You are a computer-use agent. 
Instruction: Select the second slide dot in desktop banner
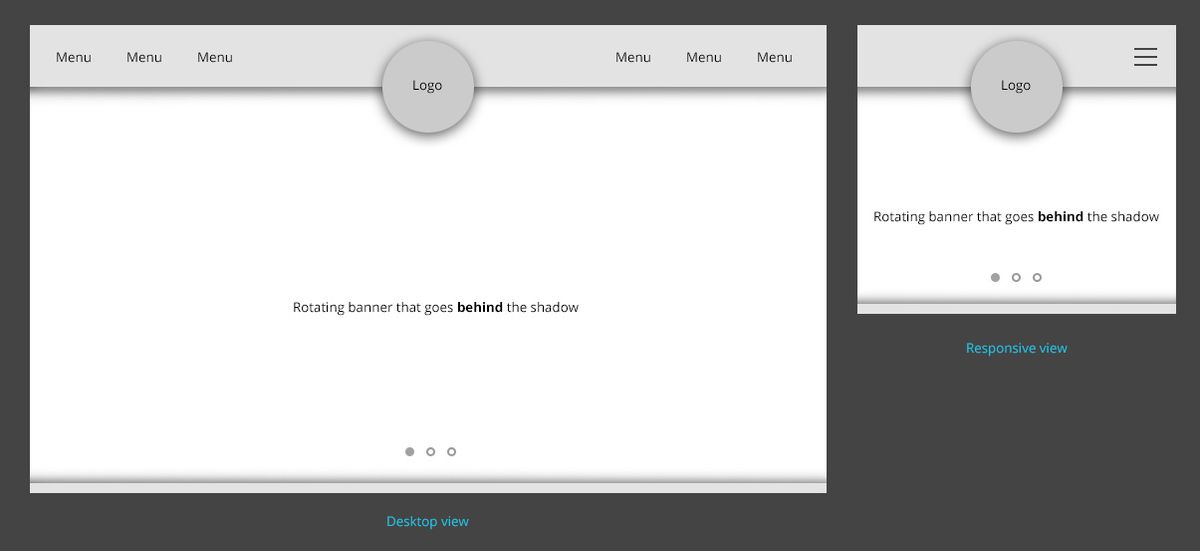(x=431, y=452)
